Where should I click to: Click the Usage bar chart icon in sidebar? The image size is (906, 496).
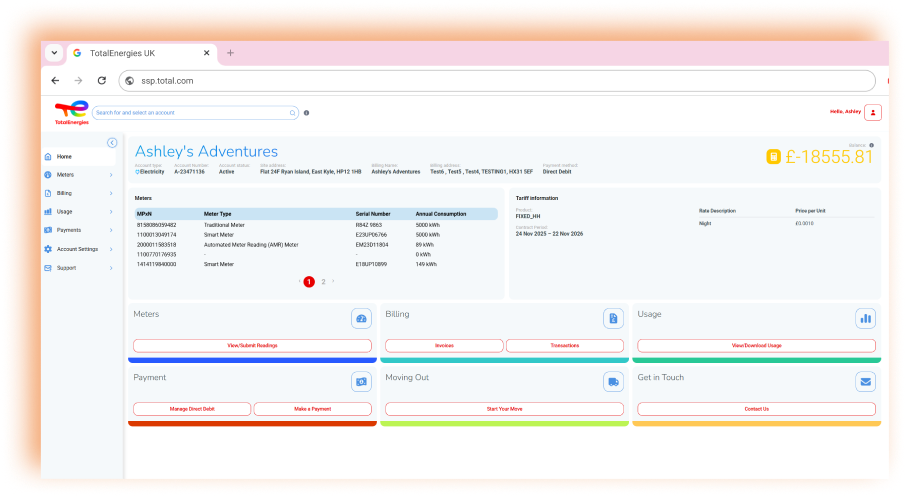point(48,212)
